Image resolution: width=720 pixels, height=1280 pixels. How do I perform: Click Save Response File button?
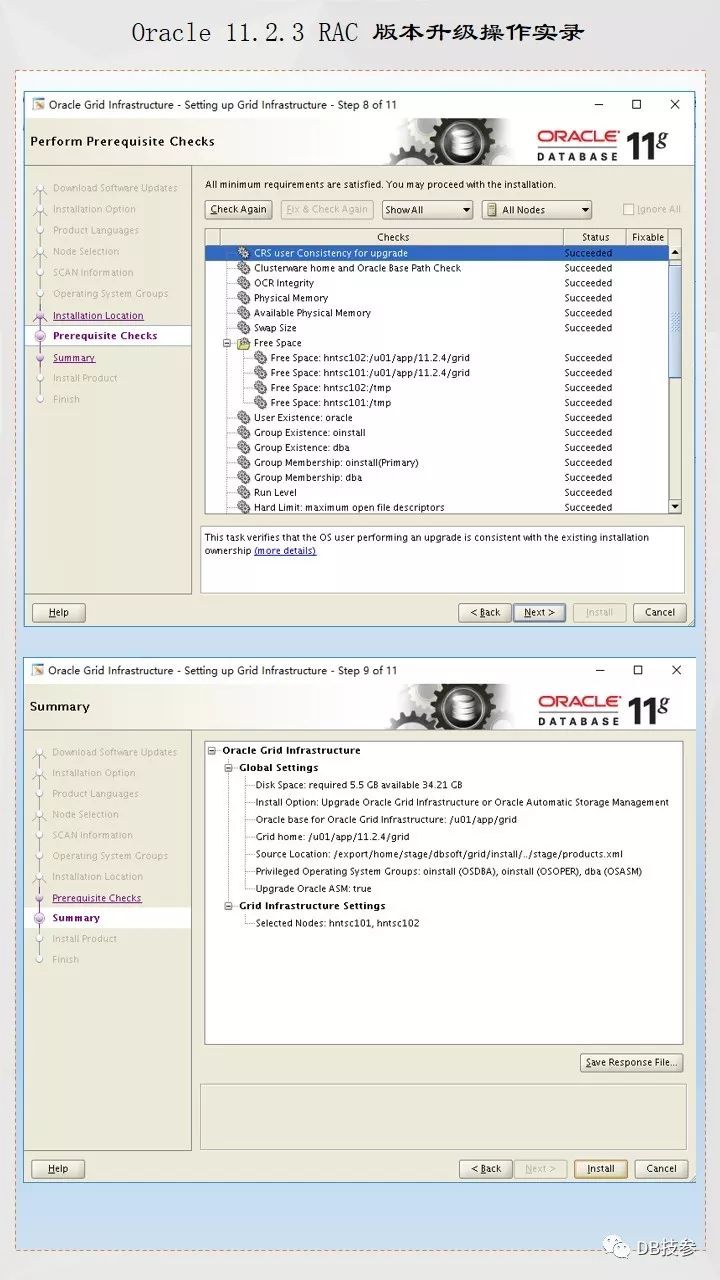[632, 1062]
